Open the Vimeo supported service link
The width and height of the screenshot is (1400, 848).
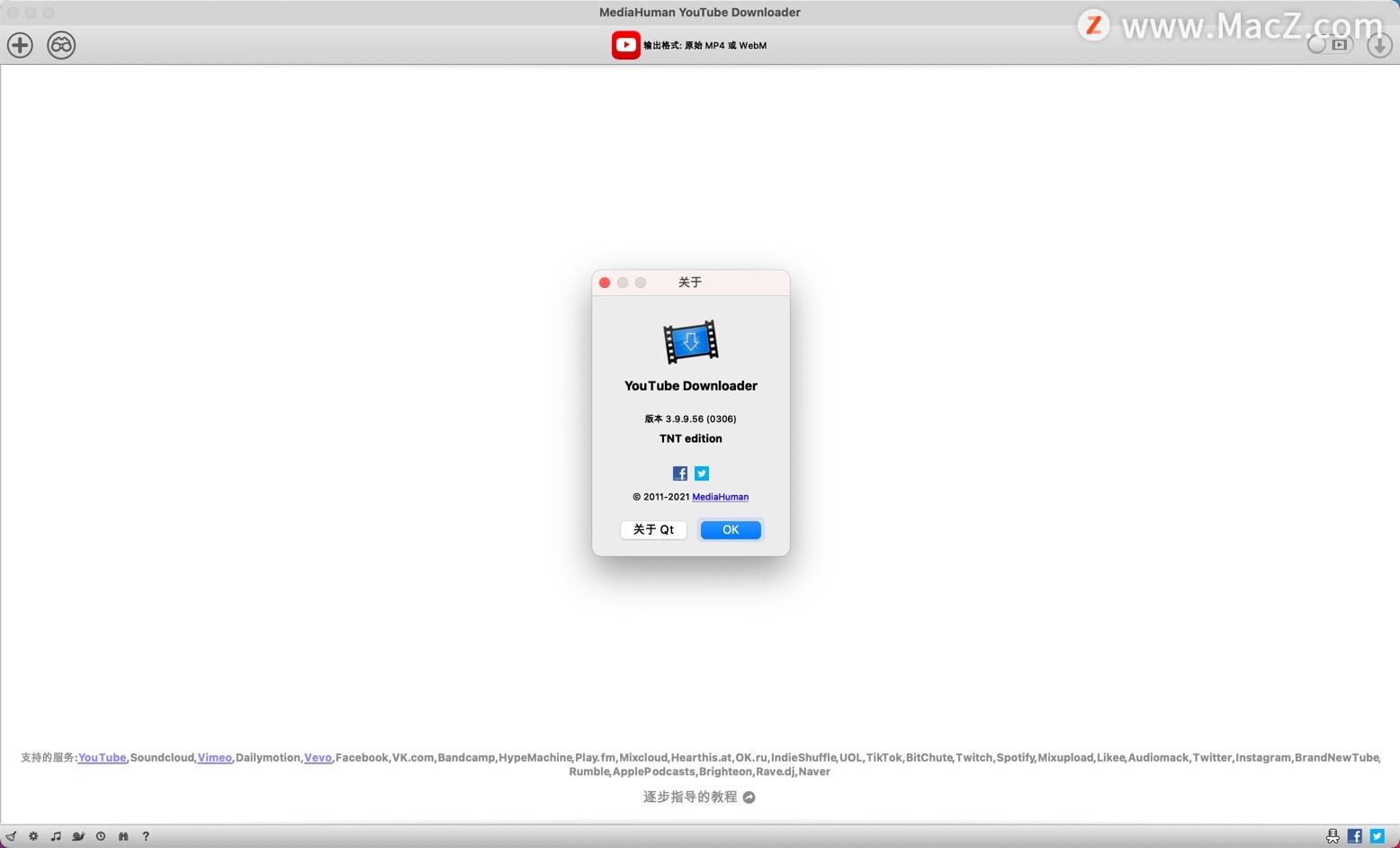tap(215, 758)
